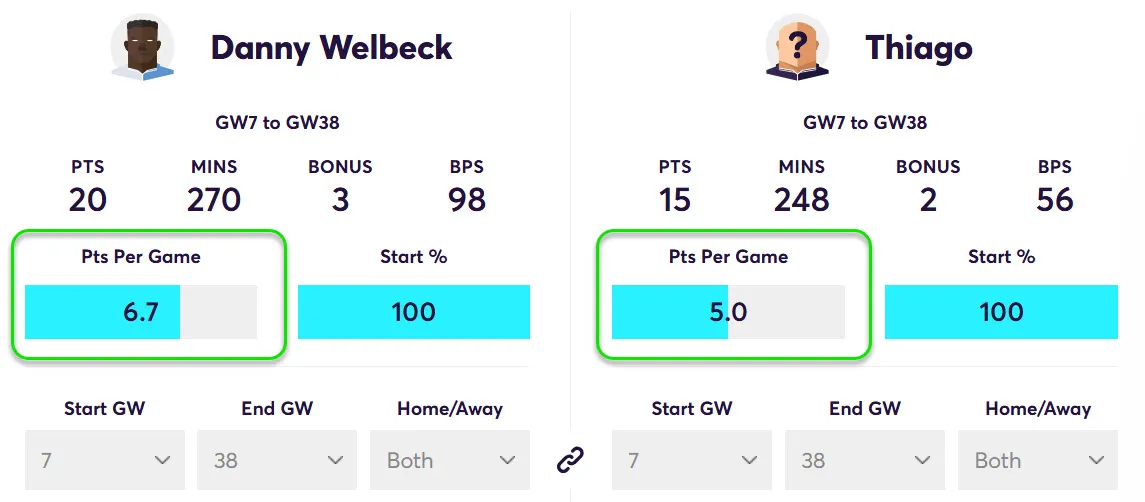
Task: Click Welbeck's Start % bar
Action: coord(414,312)
